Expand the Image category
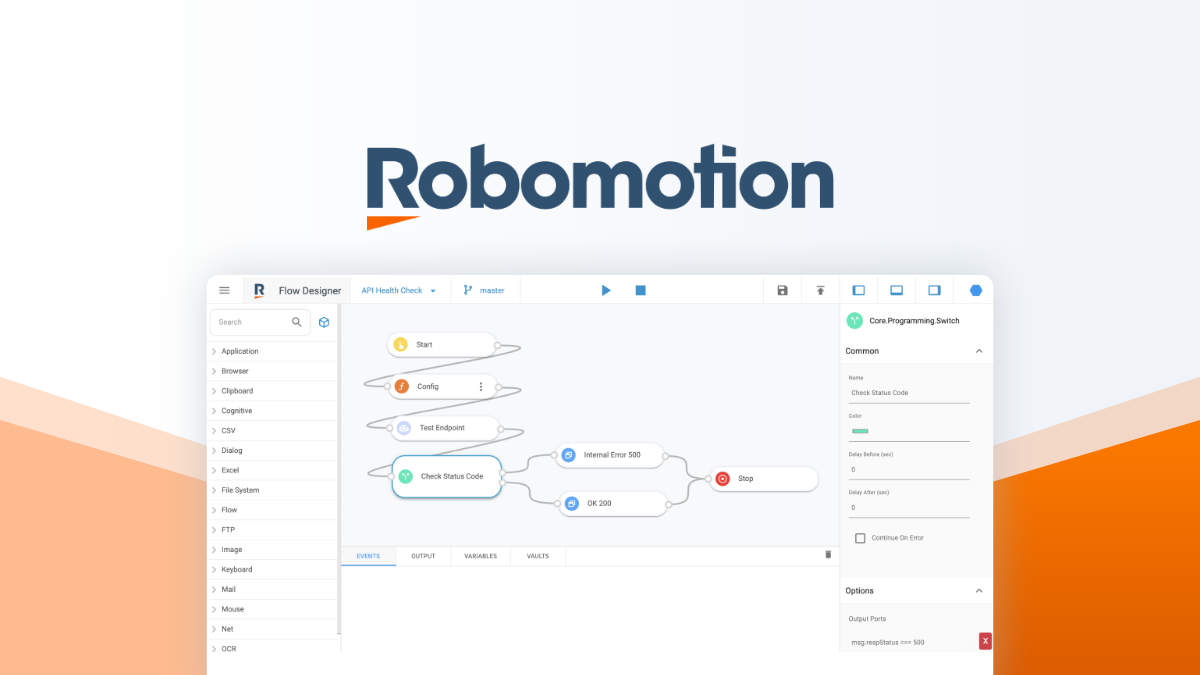This screenshot has width=1200, height=675. coord(273,550)
